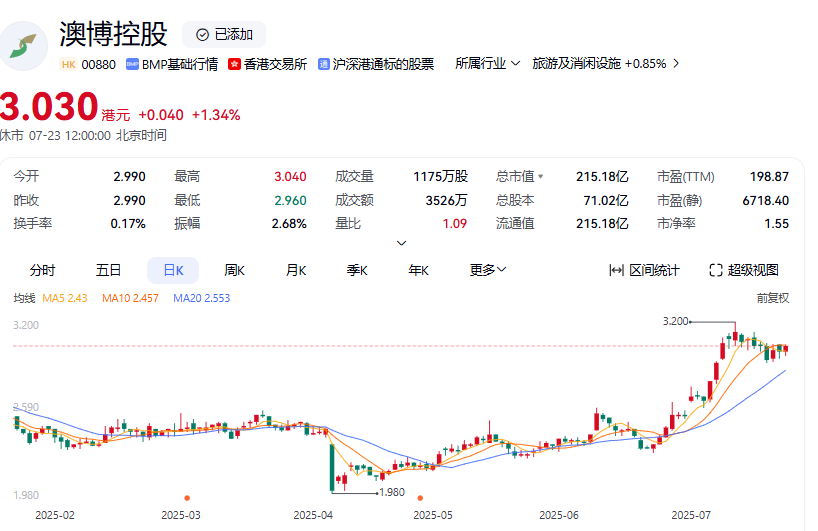Open the 更多 chart period dropdown
Screen dimensions: 818x531
(488, 270)
